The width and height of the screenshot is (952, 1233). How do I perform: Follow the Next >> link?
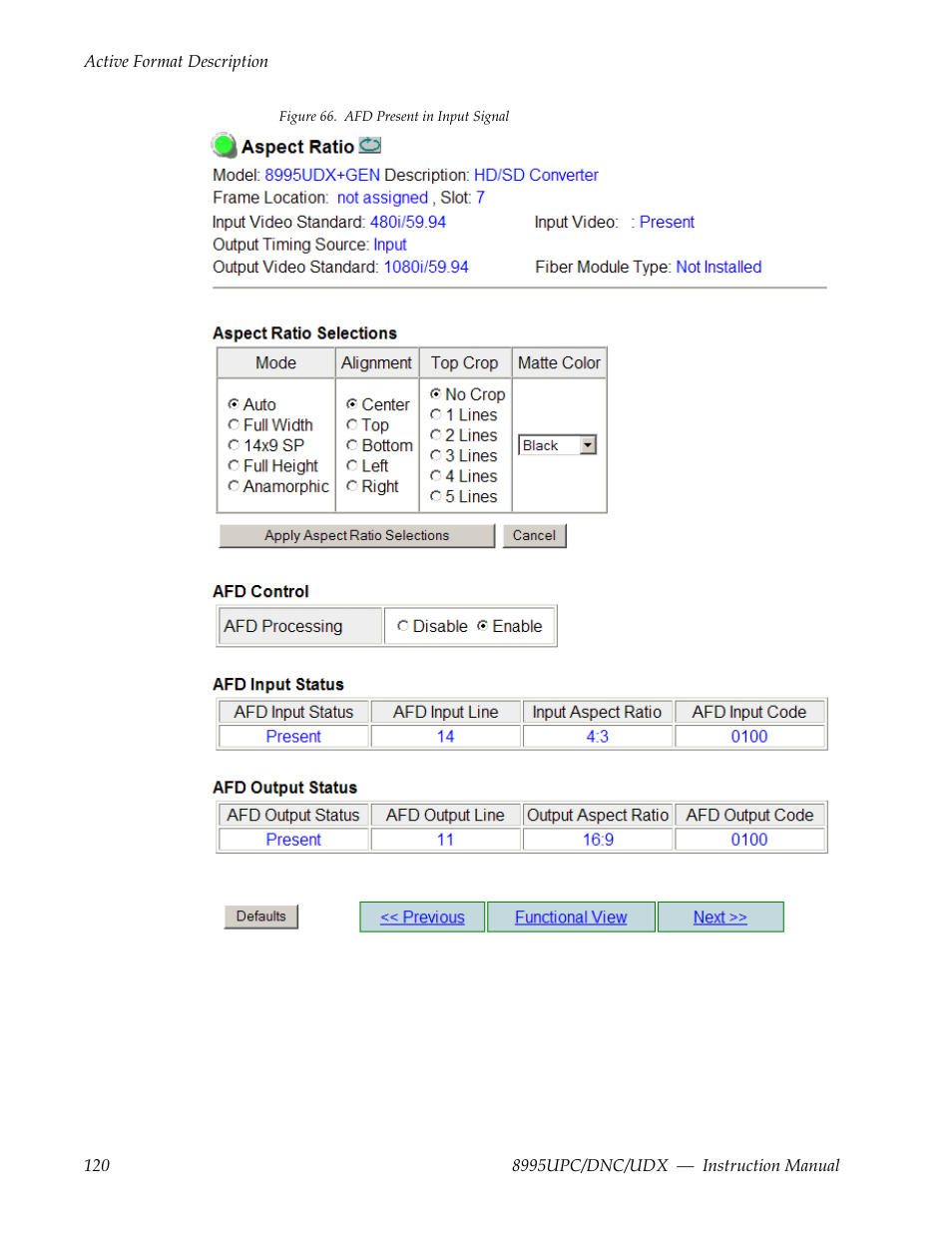[x=720, y=918]
